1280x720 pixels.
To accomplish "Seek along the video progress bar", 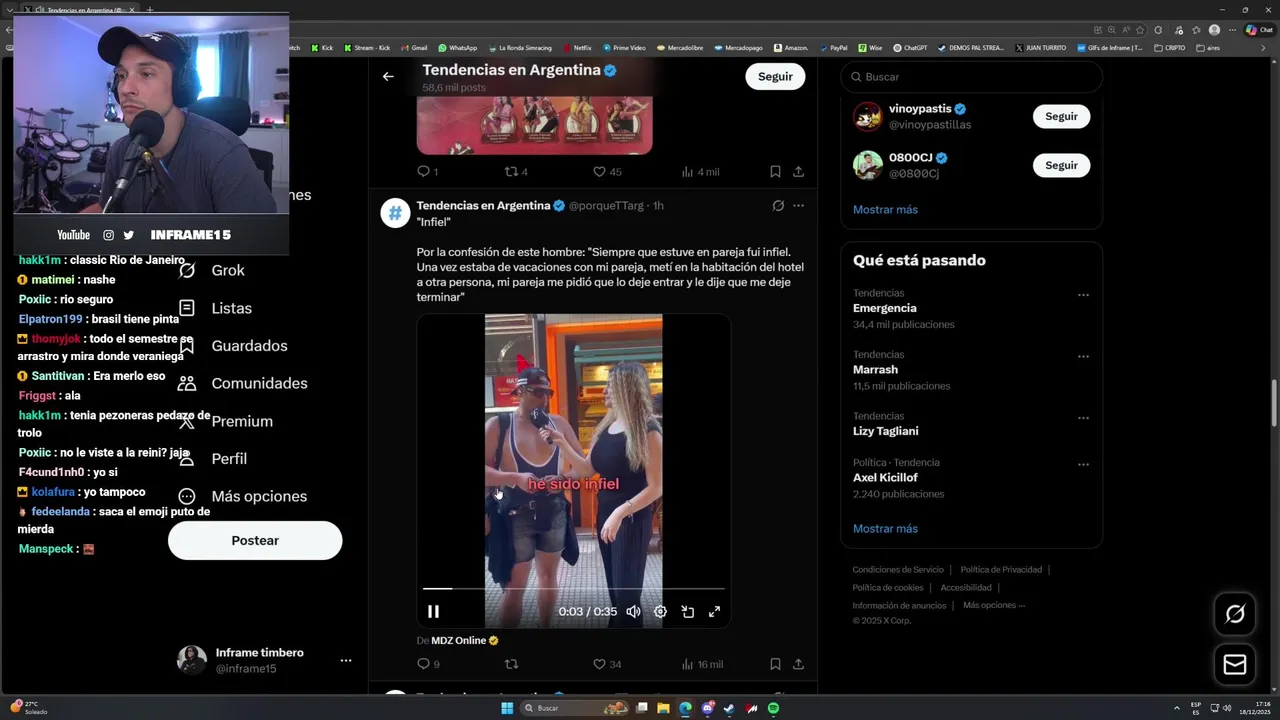I will tap(573, 589).
